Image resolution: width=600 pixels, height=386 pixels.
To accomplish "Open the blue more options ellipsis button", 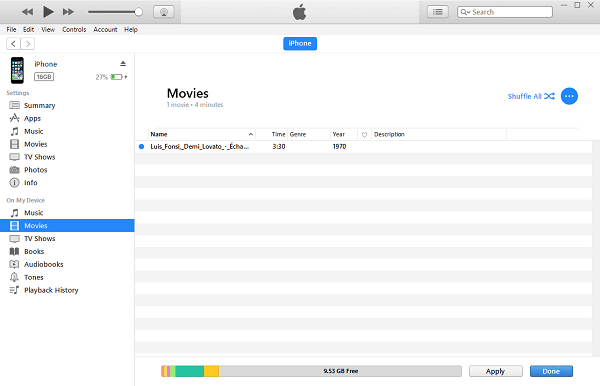I will [569, 96].
